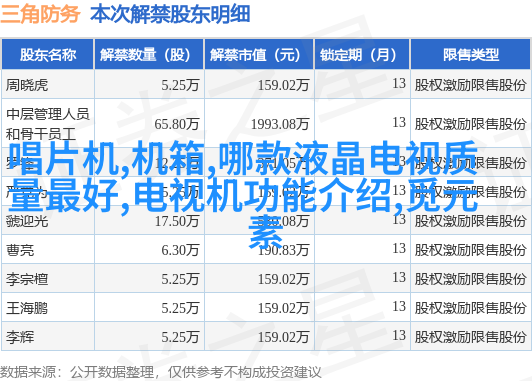Click shareholder name 曹亮
The width and height of the screenshot is (532, 381).
(20, 250)
